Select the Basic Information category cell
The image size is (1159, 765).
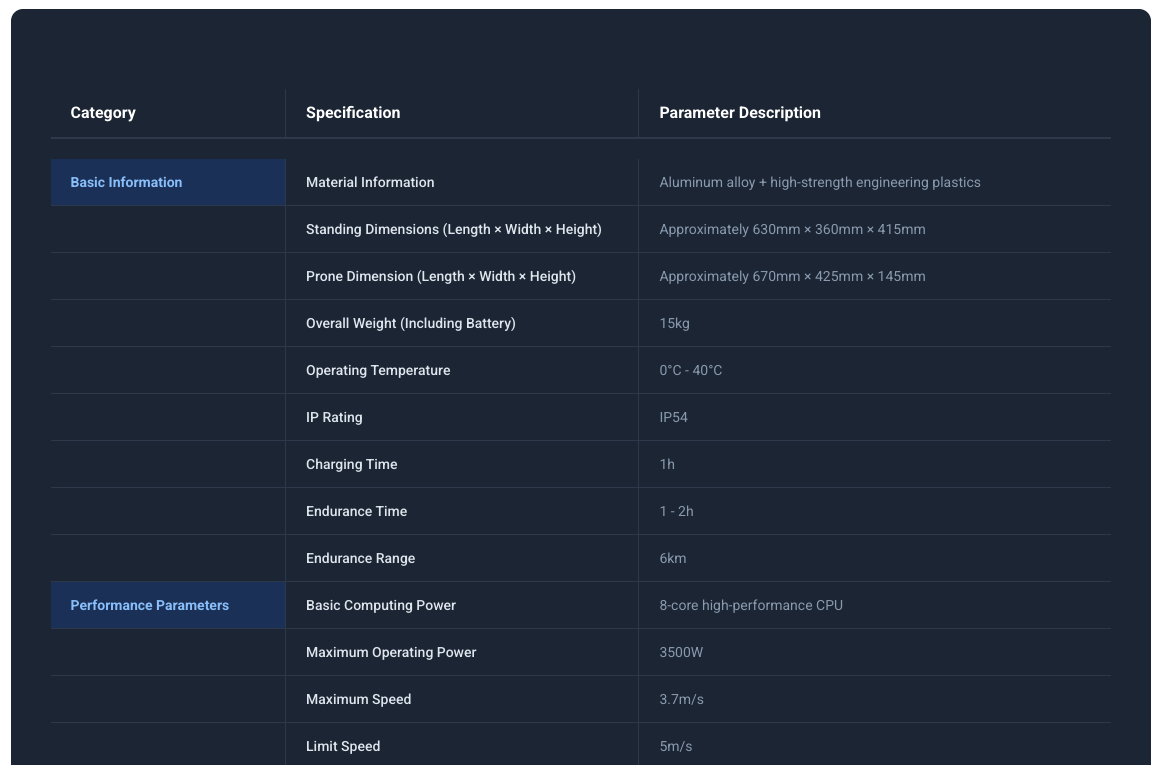point(126,182)
